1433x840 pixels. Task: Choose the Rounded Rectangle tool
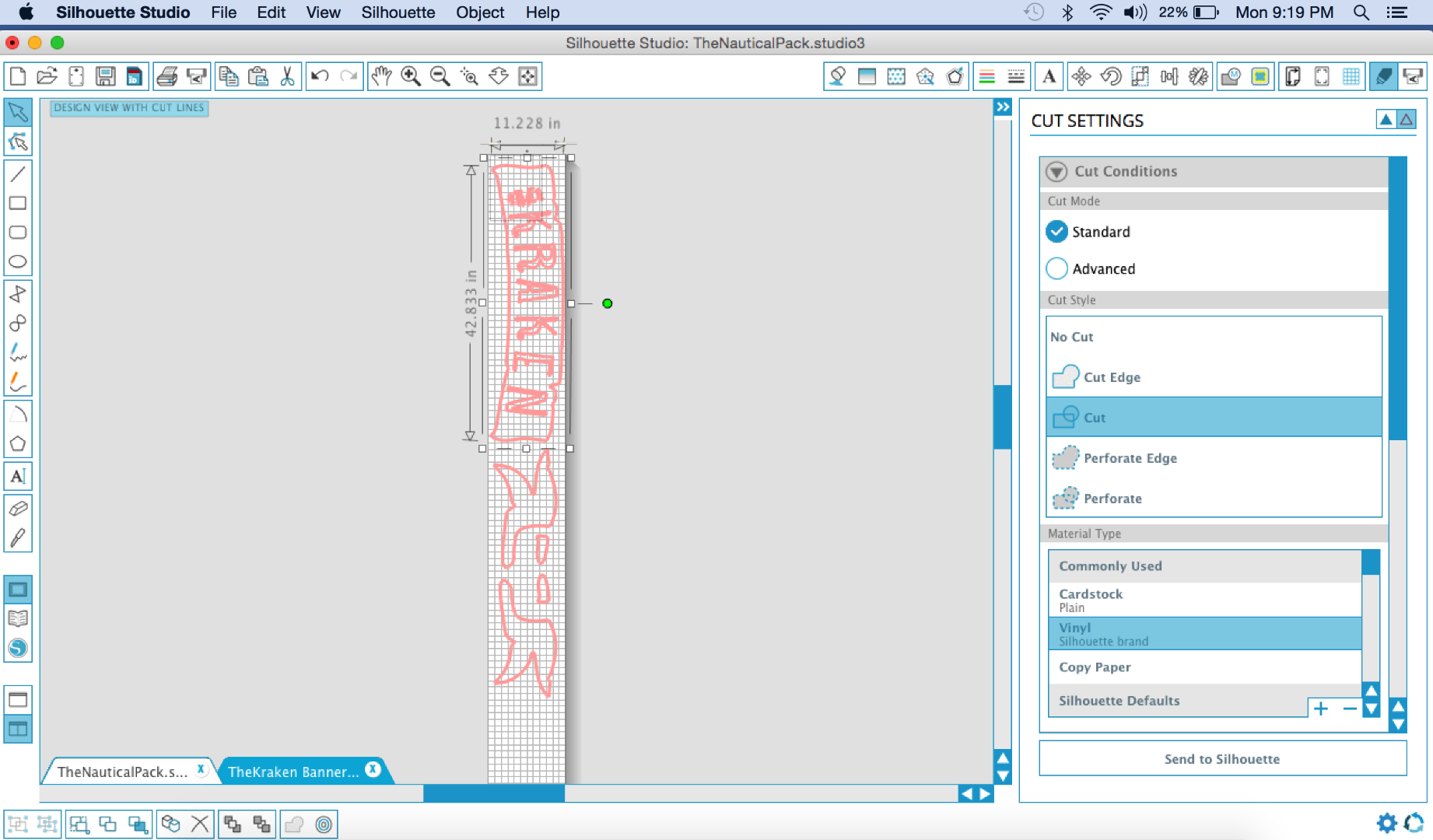point(18,233)
